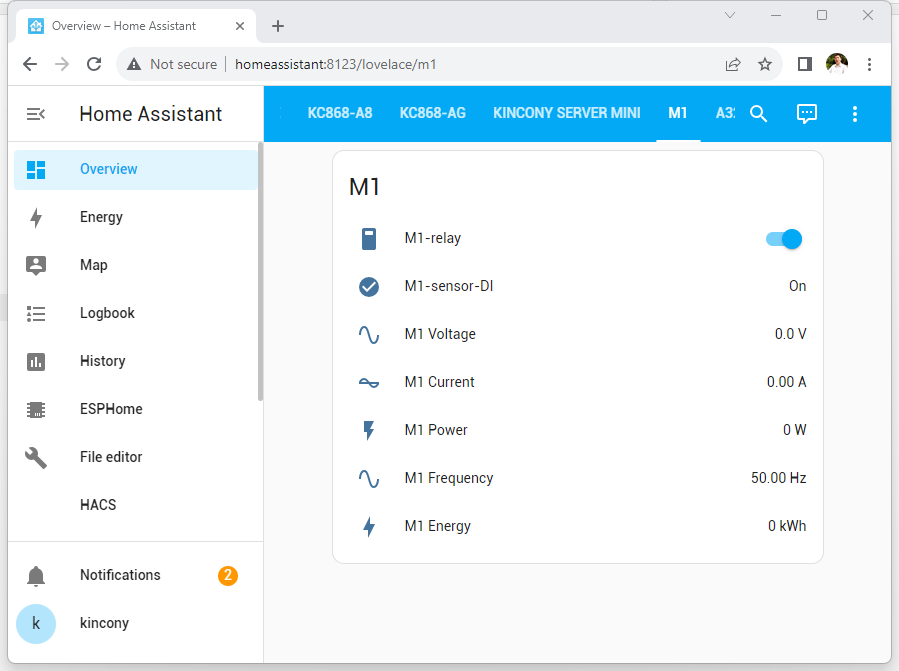Switch to the KINCONY SERVER MINI tab
This screenshot has height=671, width=899.
pyautogui.click(x=566, y=113)
